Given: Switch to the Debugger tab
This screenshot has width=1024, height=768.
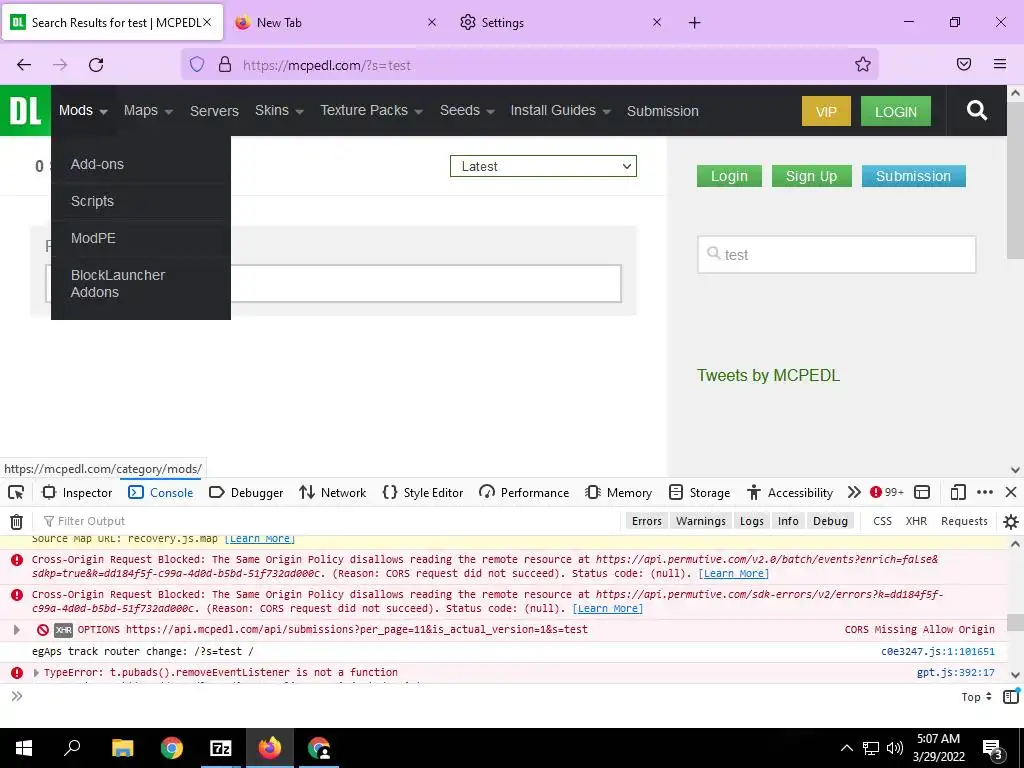Looking at the screenshot, I should 246,492.
